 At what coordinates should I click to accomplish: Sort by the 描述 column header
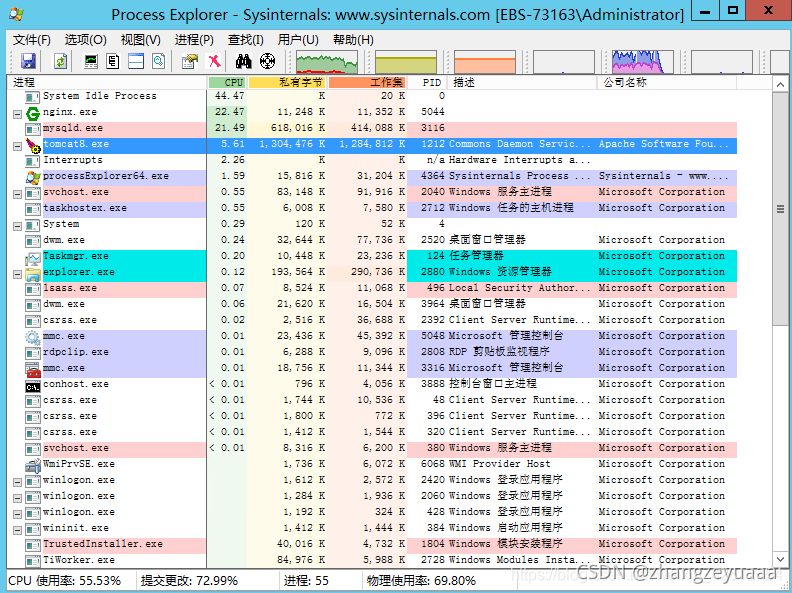[523, 82]
